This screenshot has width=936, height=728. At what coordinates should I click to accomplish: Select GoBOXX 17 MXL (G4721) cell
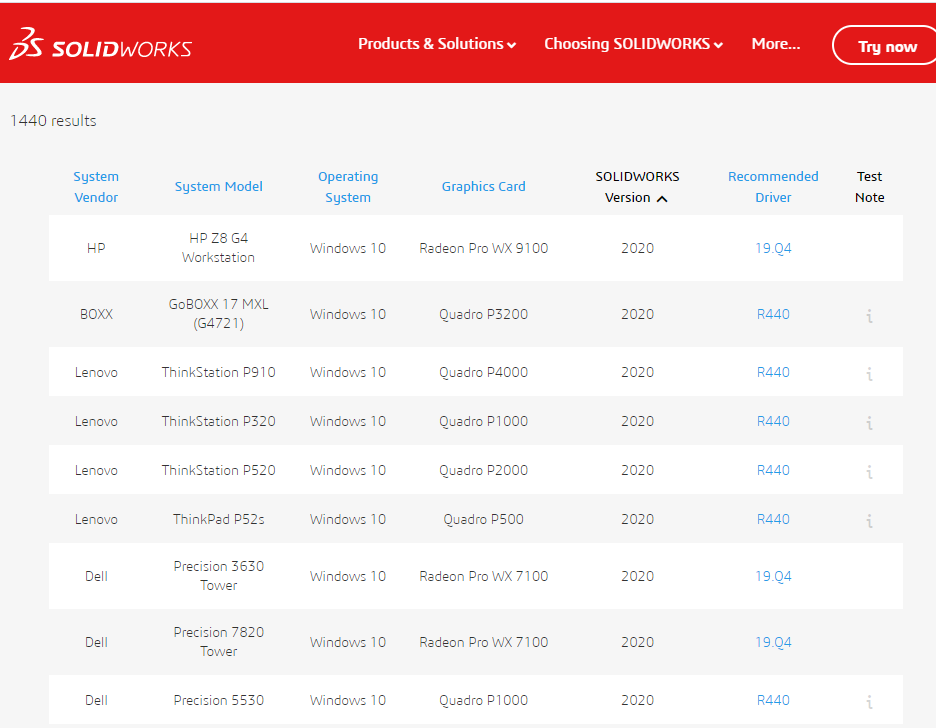[218, 314]
